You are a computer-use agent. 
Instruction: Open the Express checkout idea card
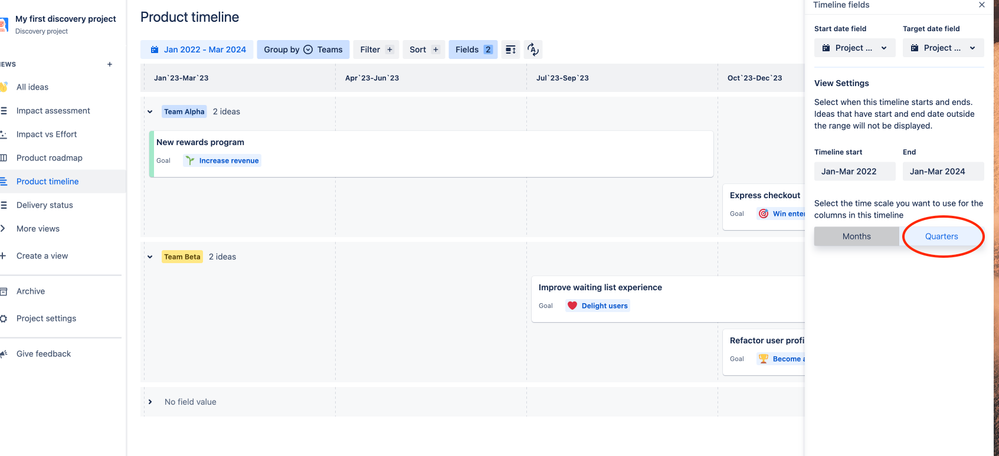point(764,207)
